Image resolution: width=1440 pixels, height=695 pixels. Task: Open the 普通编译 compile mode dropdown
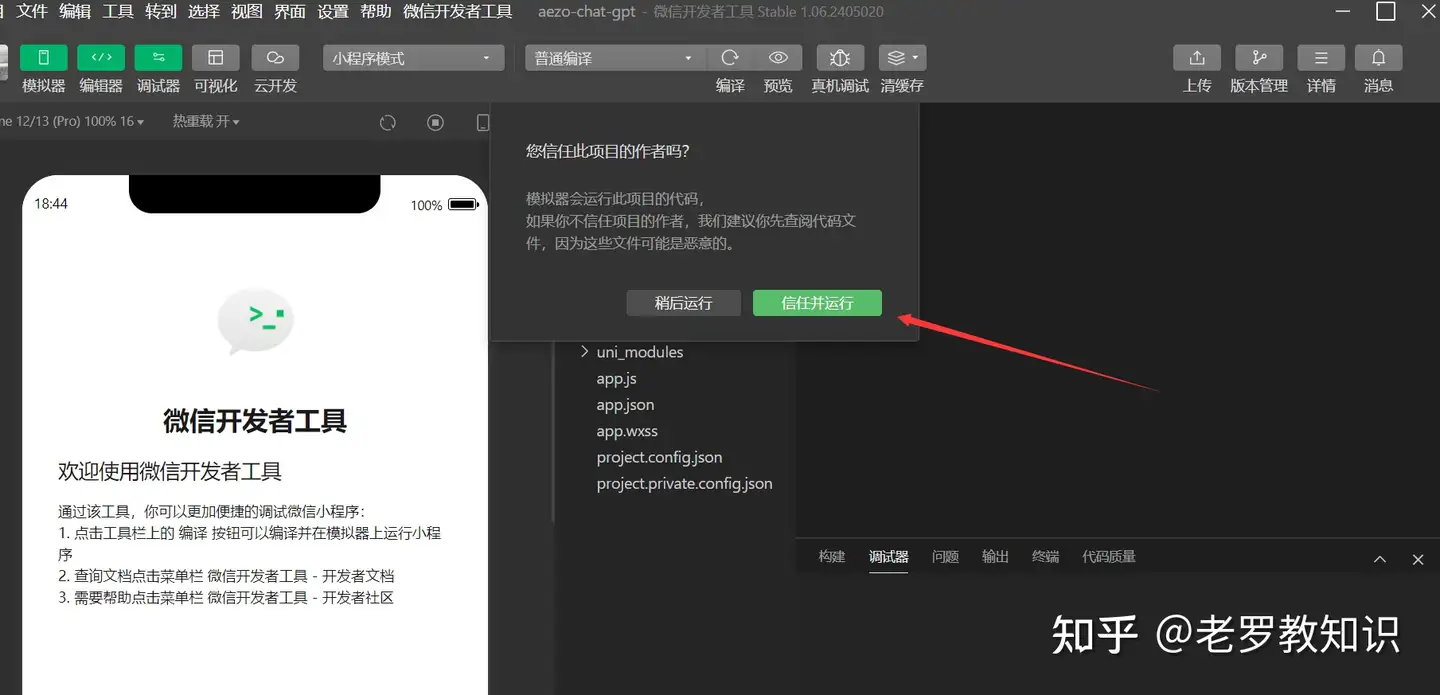pyautogui.click(x=615, y=58)
